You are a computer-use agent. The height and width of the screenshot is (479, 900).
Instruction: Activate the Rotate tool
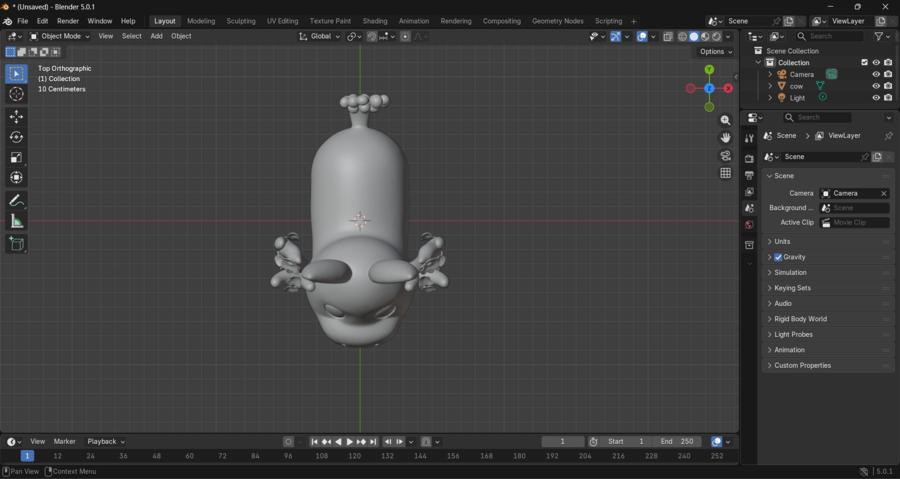pos(16,137)
